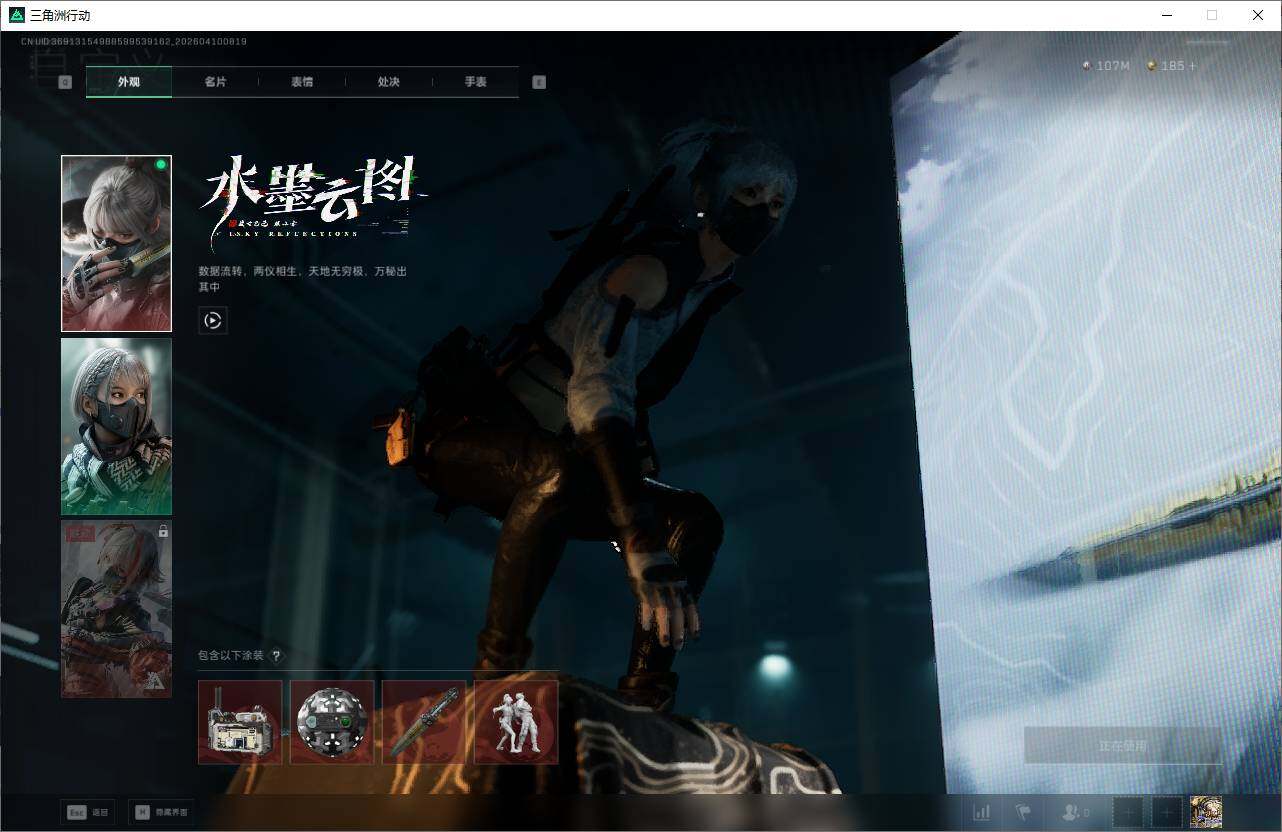Click the E next-tab key icon
1282x832 pixels.
click(539, 82)
